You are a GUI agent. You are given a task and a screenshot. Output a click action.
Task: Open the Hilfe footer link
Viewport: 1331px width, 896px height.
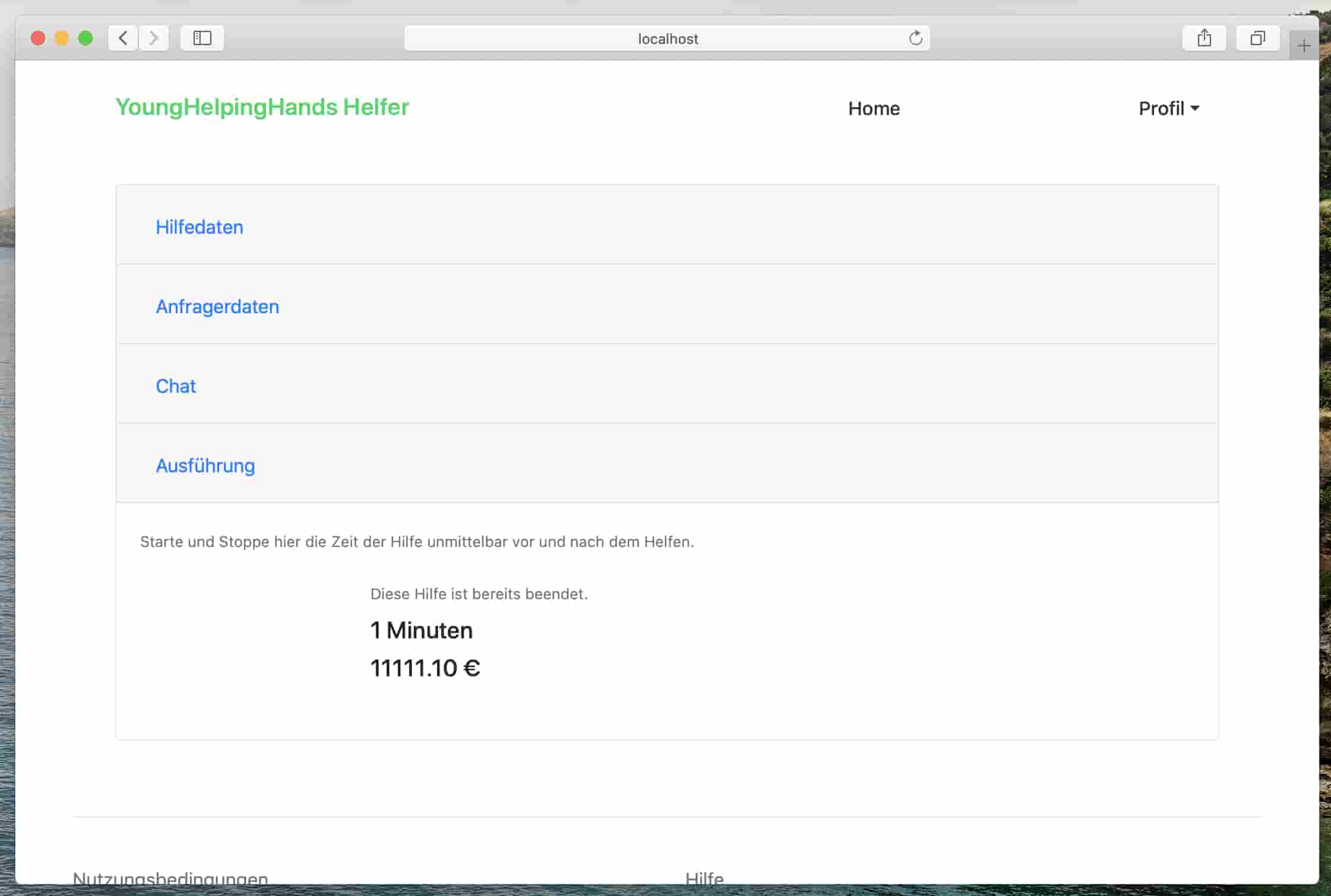pos(704,878)
